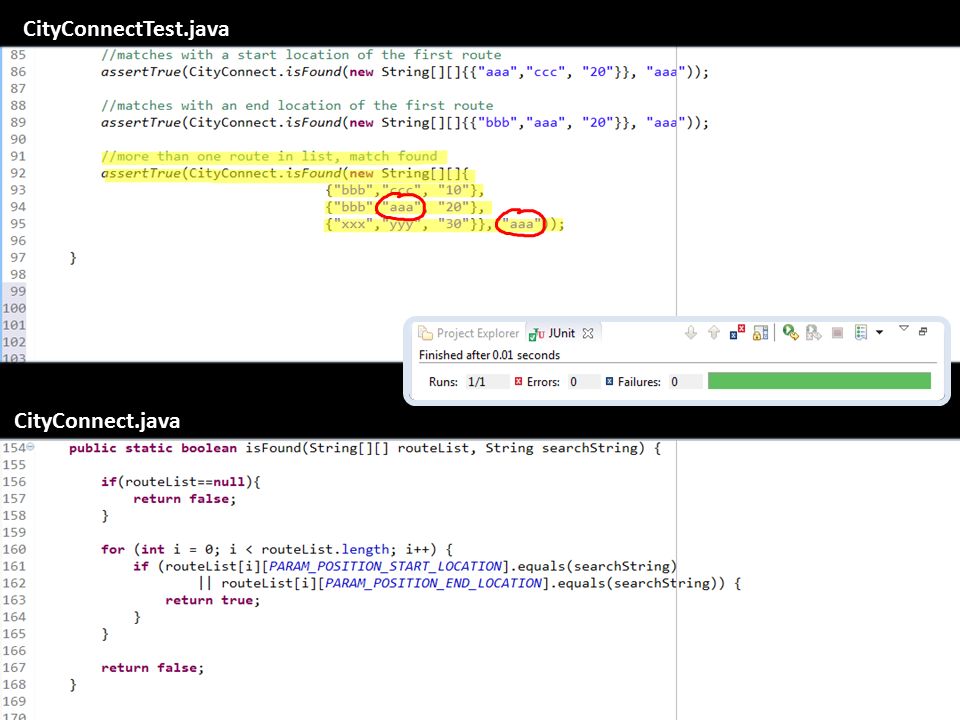Click the blue Failures icon
This screenshot has height=720, width=960.
(609, 381)
